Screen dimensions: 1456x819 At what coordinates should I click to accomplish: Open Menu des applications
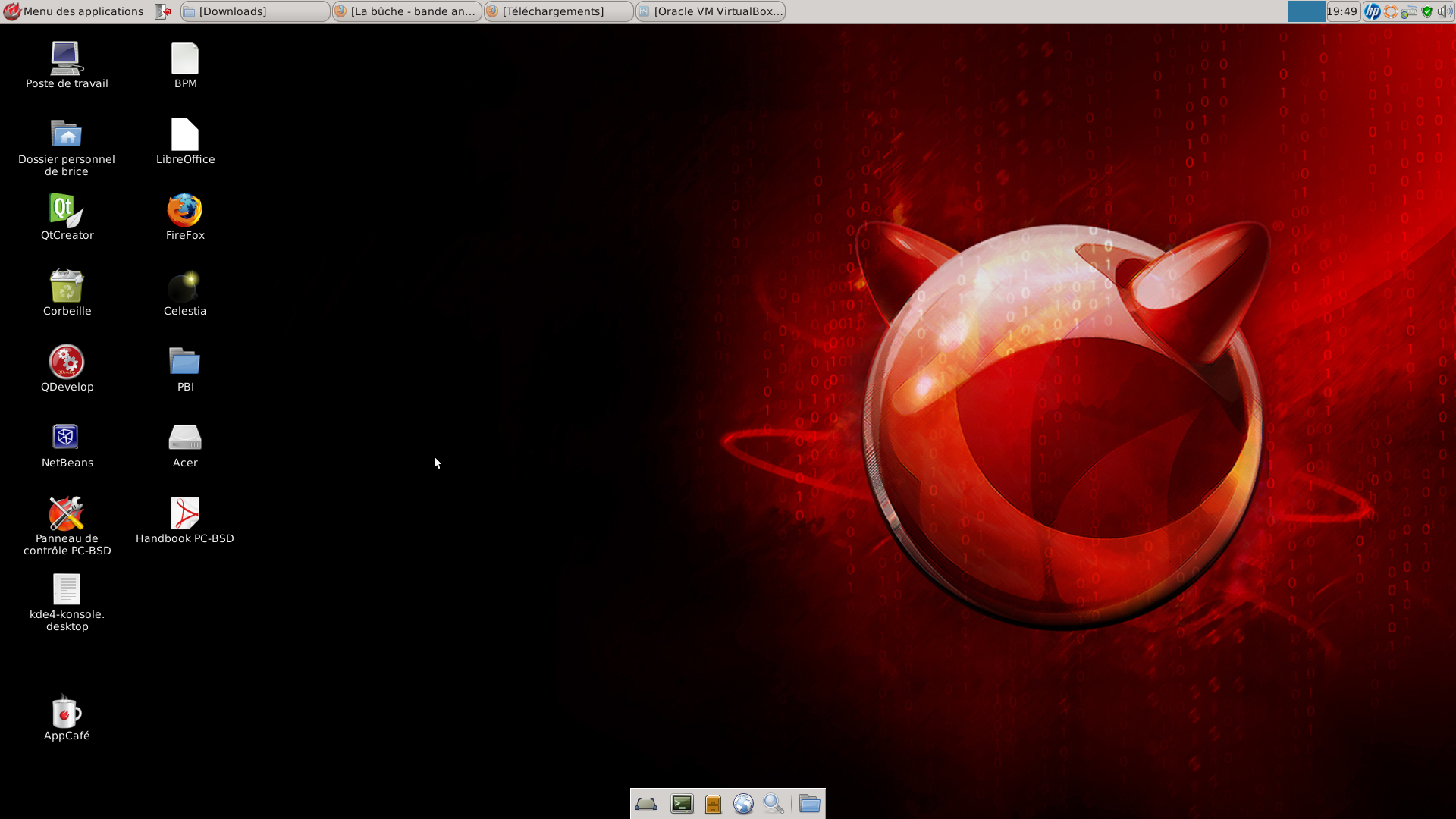point(74,11)
